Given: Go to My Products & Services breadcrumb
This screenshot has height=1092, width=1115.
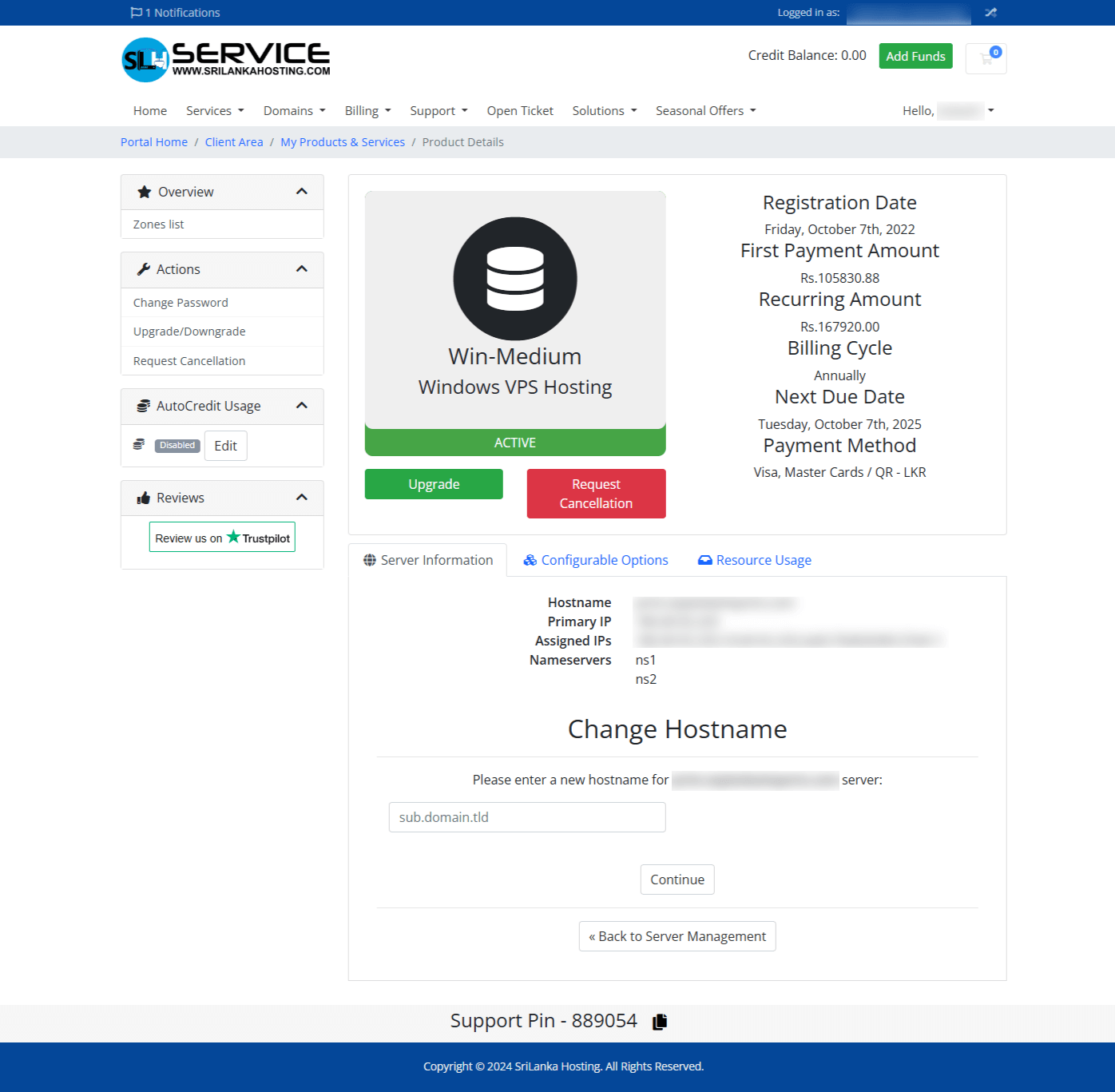Looking at the screenshot, I should 343,142.
